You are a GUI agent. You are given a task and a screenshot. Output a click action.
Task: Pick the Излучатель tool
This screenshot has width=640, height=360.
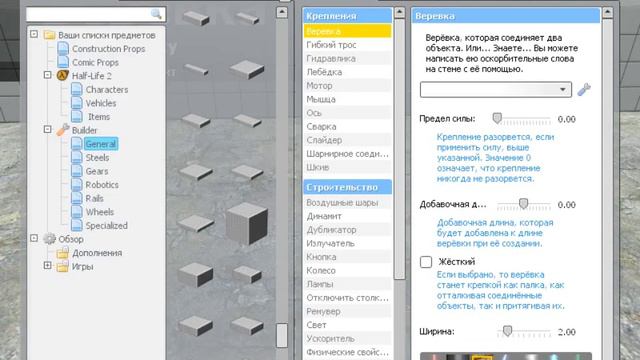click(347, 243)
